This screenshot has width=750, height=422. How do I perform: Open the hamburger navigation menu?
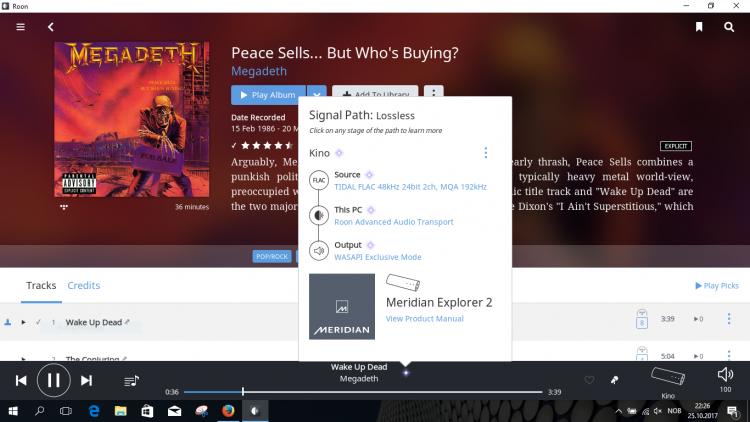coord(21,27)
